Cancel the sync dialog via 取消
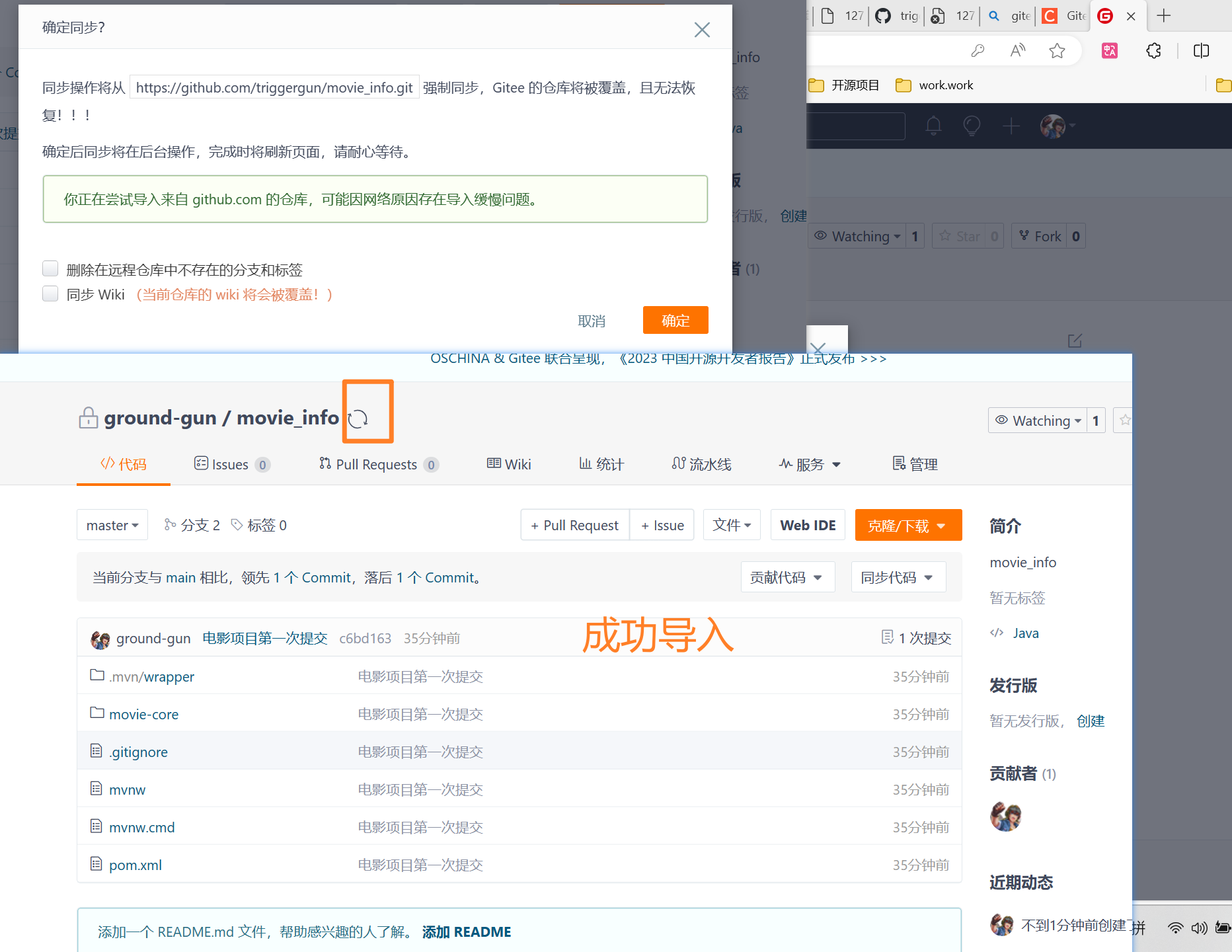This screenshot has width=1232, height=952. point(592,321)
